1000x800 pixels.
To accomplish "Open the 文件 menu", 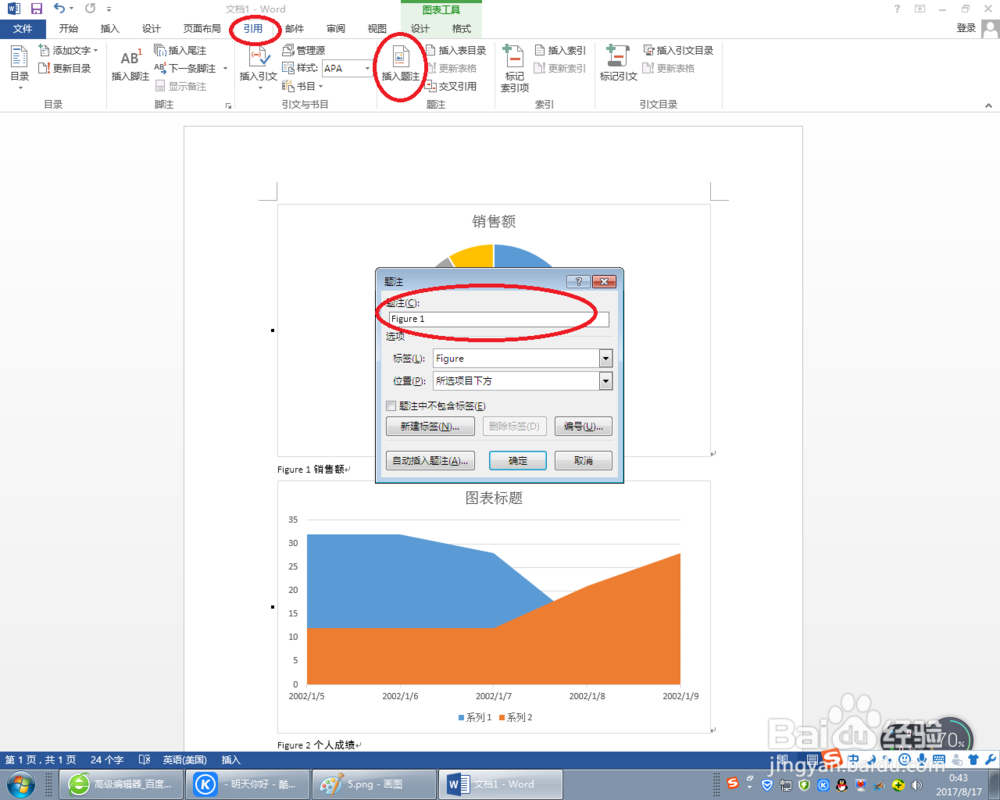I will 22,29.
